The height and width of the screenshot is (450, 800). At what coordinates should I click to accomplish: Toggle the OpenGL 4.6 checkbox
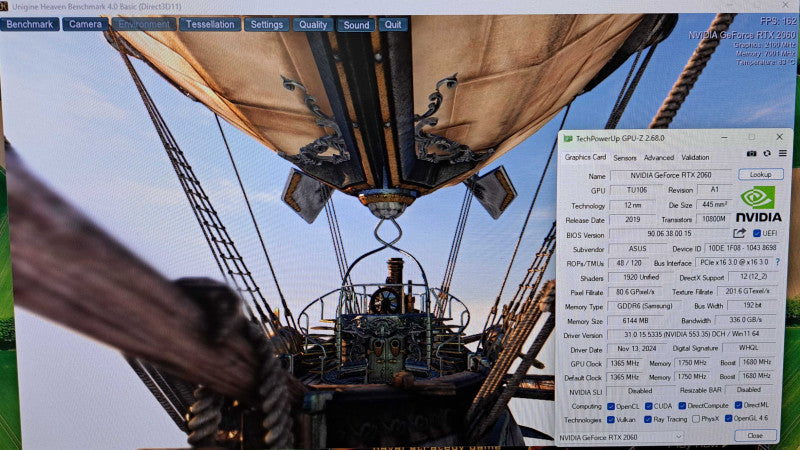coord(729,418)
